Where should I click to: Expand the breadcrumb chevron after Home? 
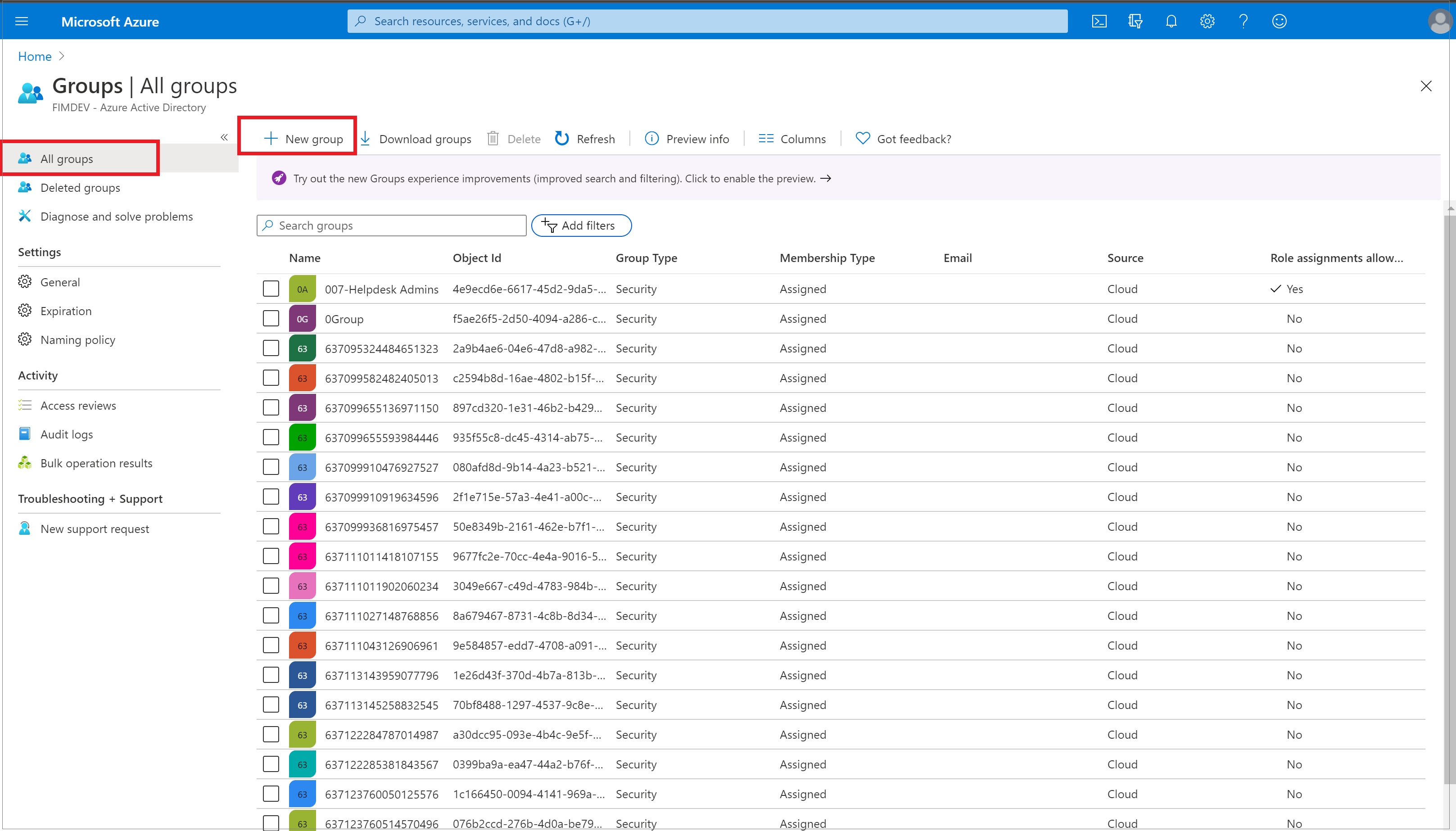[62, 56]
